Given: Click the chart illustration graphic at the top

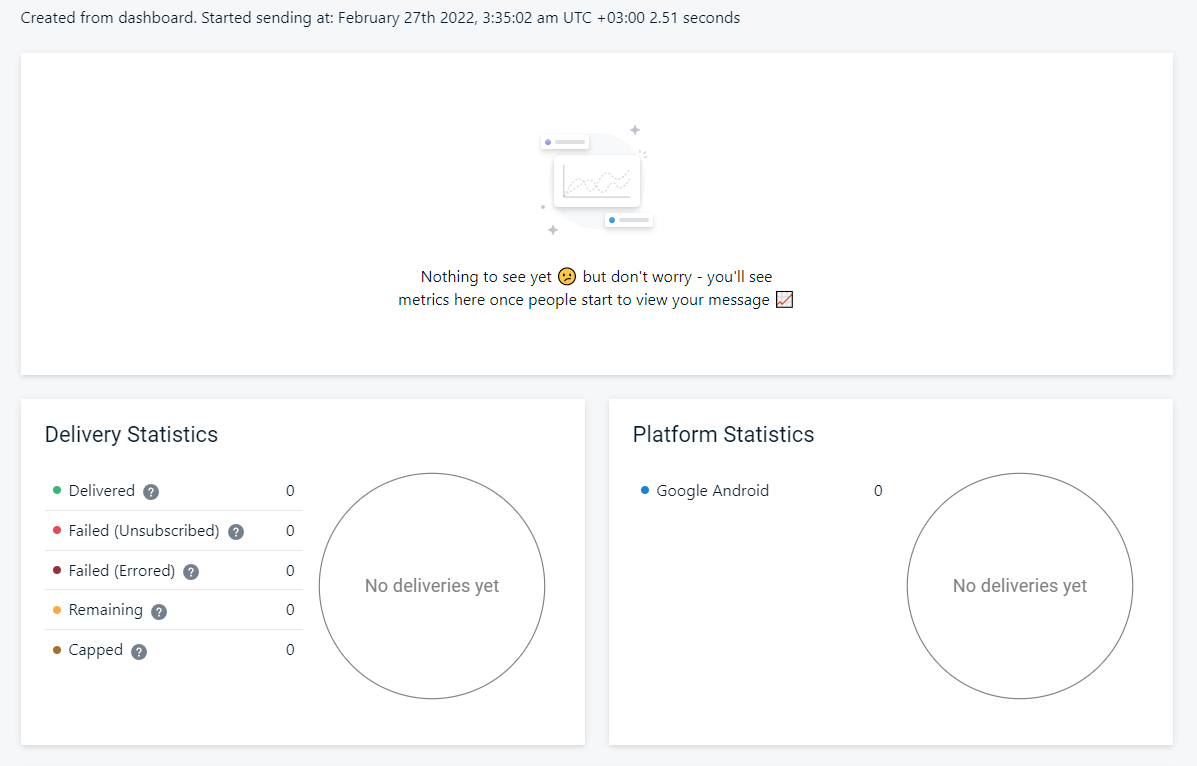Looking at the screenshot, I should (x=597, y=180).
